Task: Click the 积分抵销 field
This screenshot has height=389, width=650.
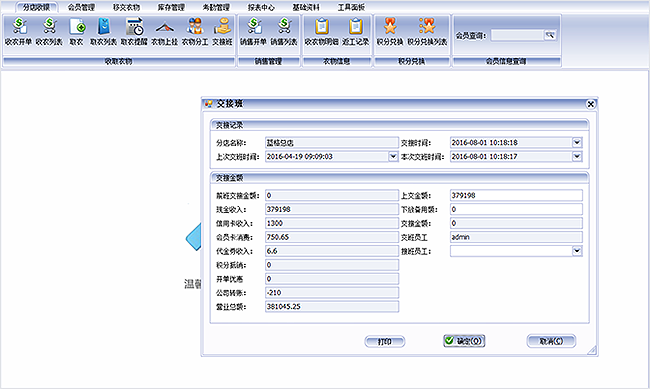Action: 332,265
